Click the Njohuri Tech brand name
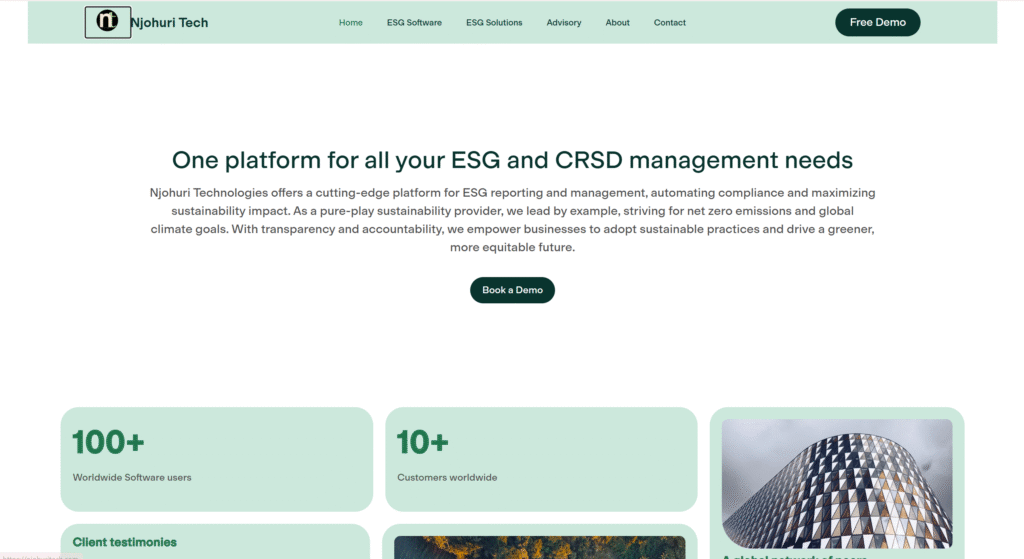This screenshot has height=559, width=1024. pos(169,22)
